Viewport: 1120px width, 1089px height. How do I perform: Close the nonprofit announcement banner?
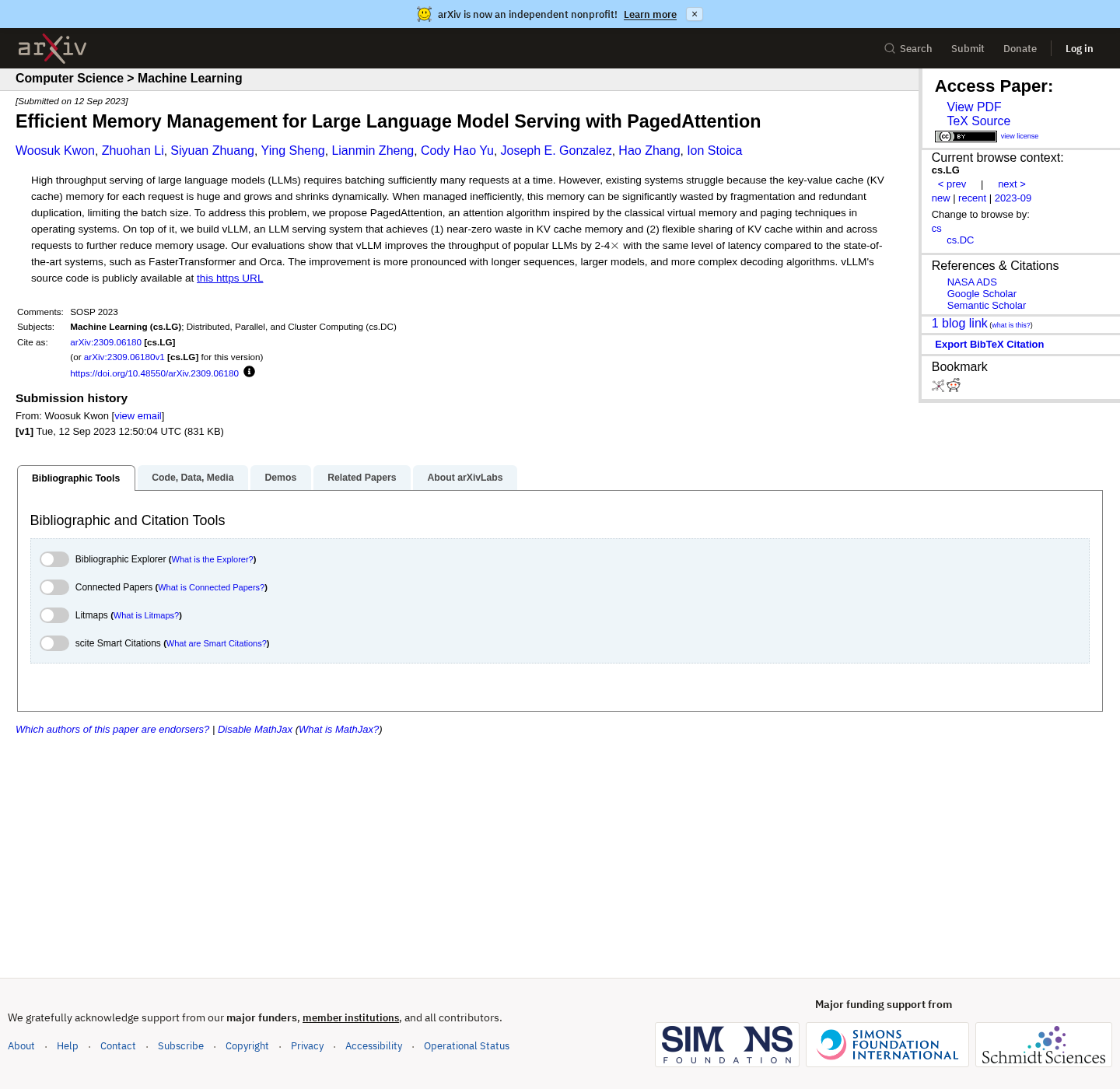tap(695, 14)
